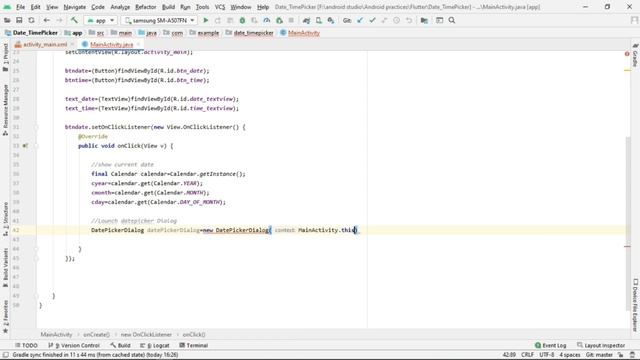Screen dimensions: 640x360
Task: Open the Edit menu
Action: point(36,7)
